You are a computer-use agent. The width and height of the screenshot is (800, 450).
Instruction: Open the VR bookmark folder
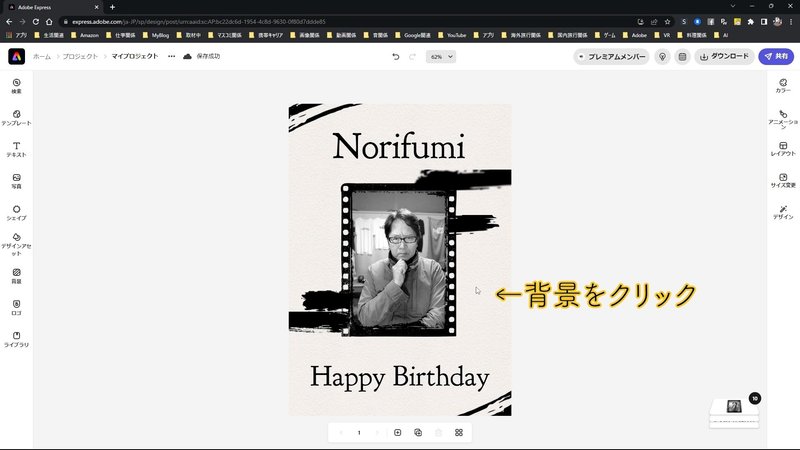[x=662, y=35]
